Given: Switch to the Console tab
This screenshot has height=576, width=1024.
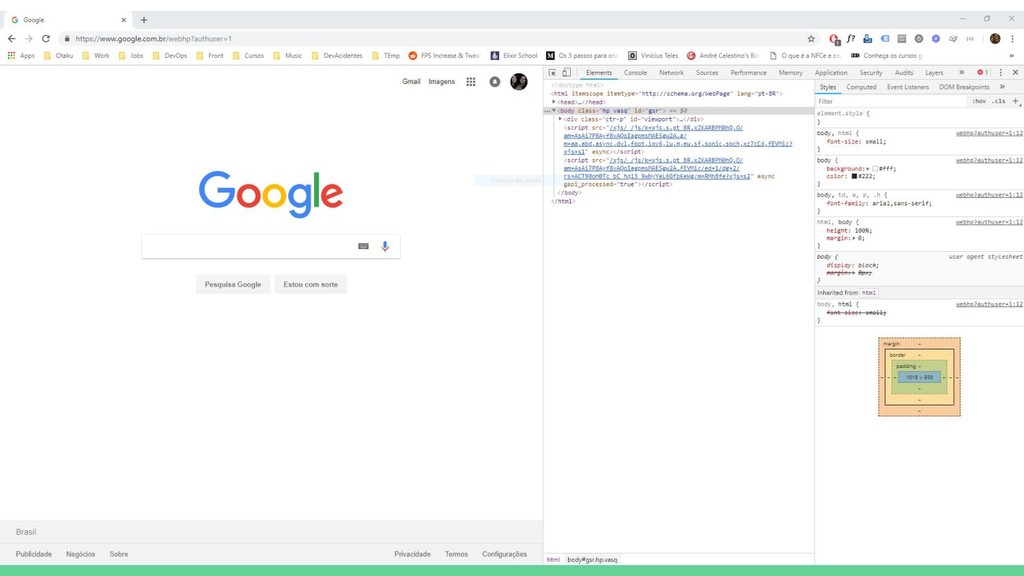Looking at the screenshot, I should 635,72.
